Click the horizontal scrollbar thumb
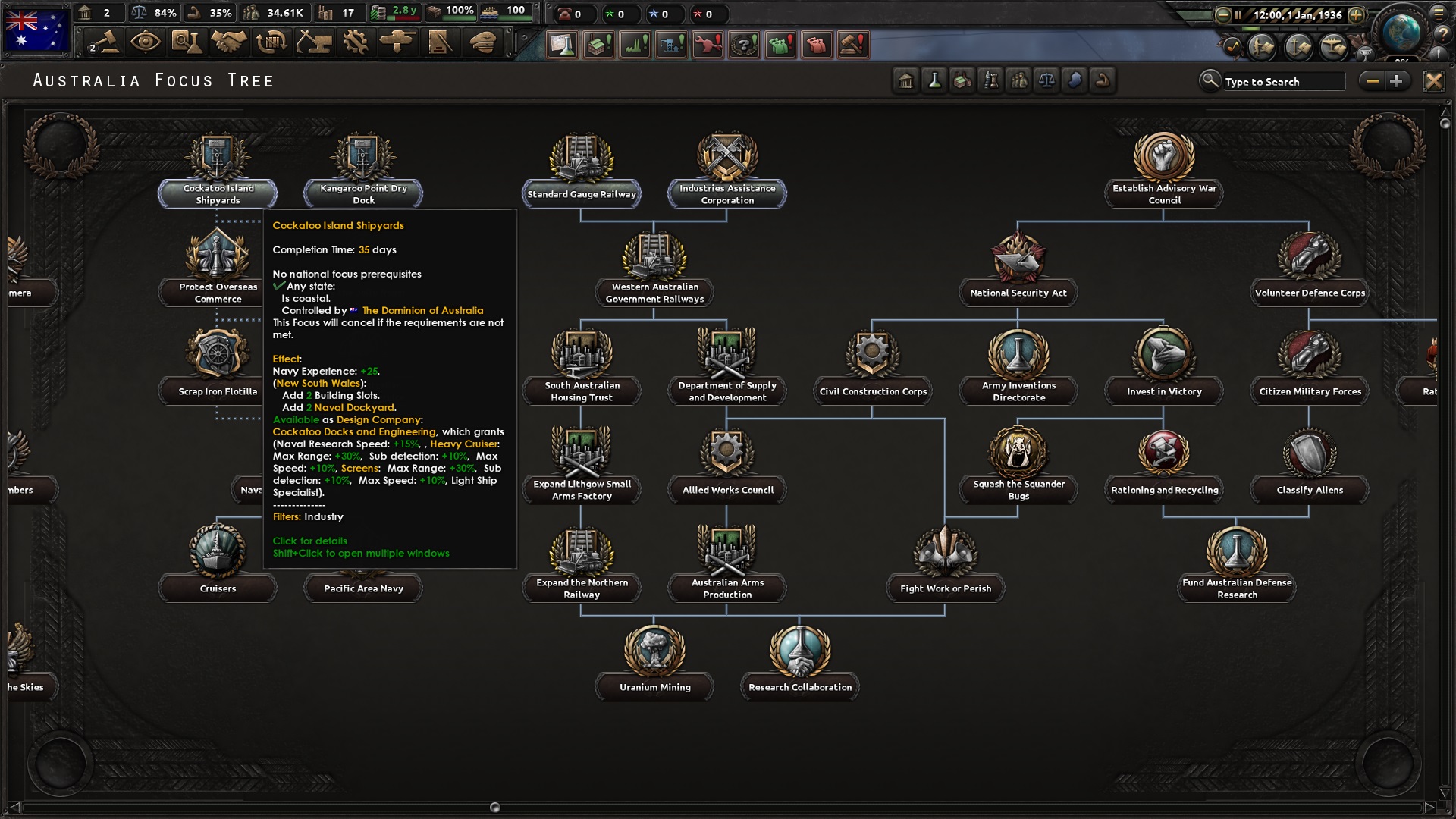The height and width of the screenshot is (819, 1456). [495, 808]
